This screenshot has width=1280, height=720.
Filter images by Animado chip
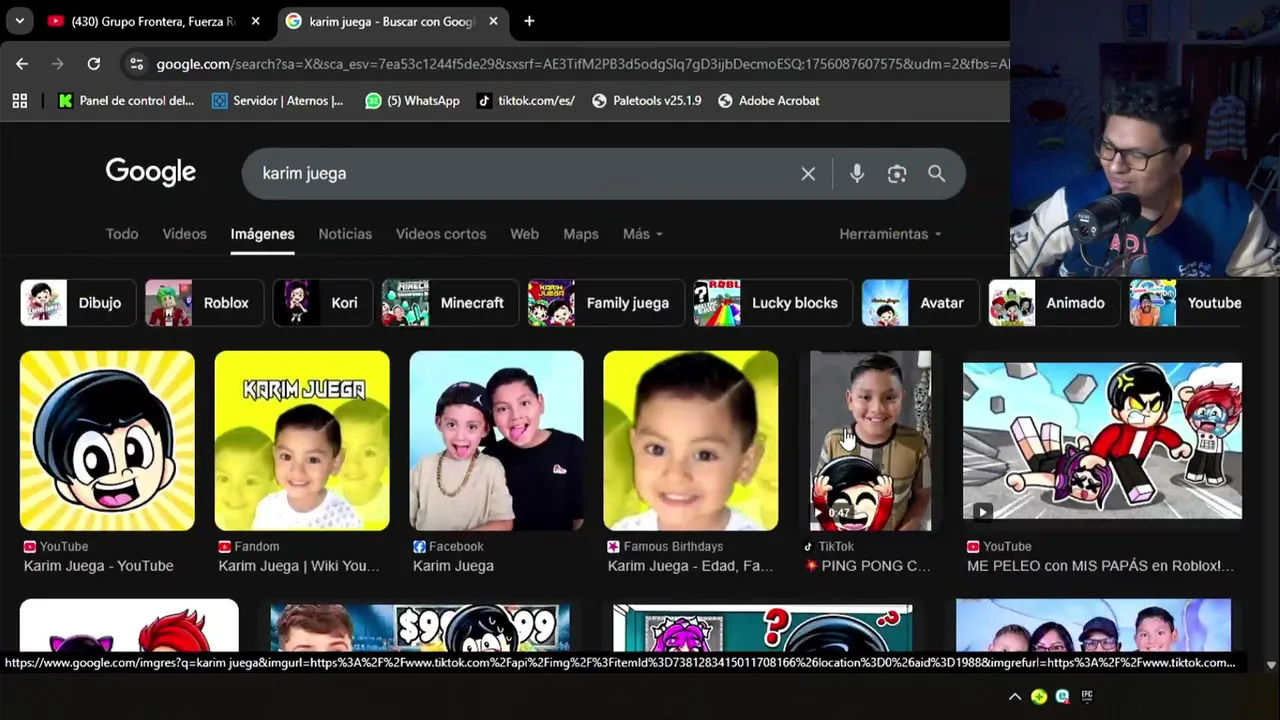coord(1054,303)
